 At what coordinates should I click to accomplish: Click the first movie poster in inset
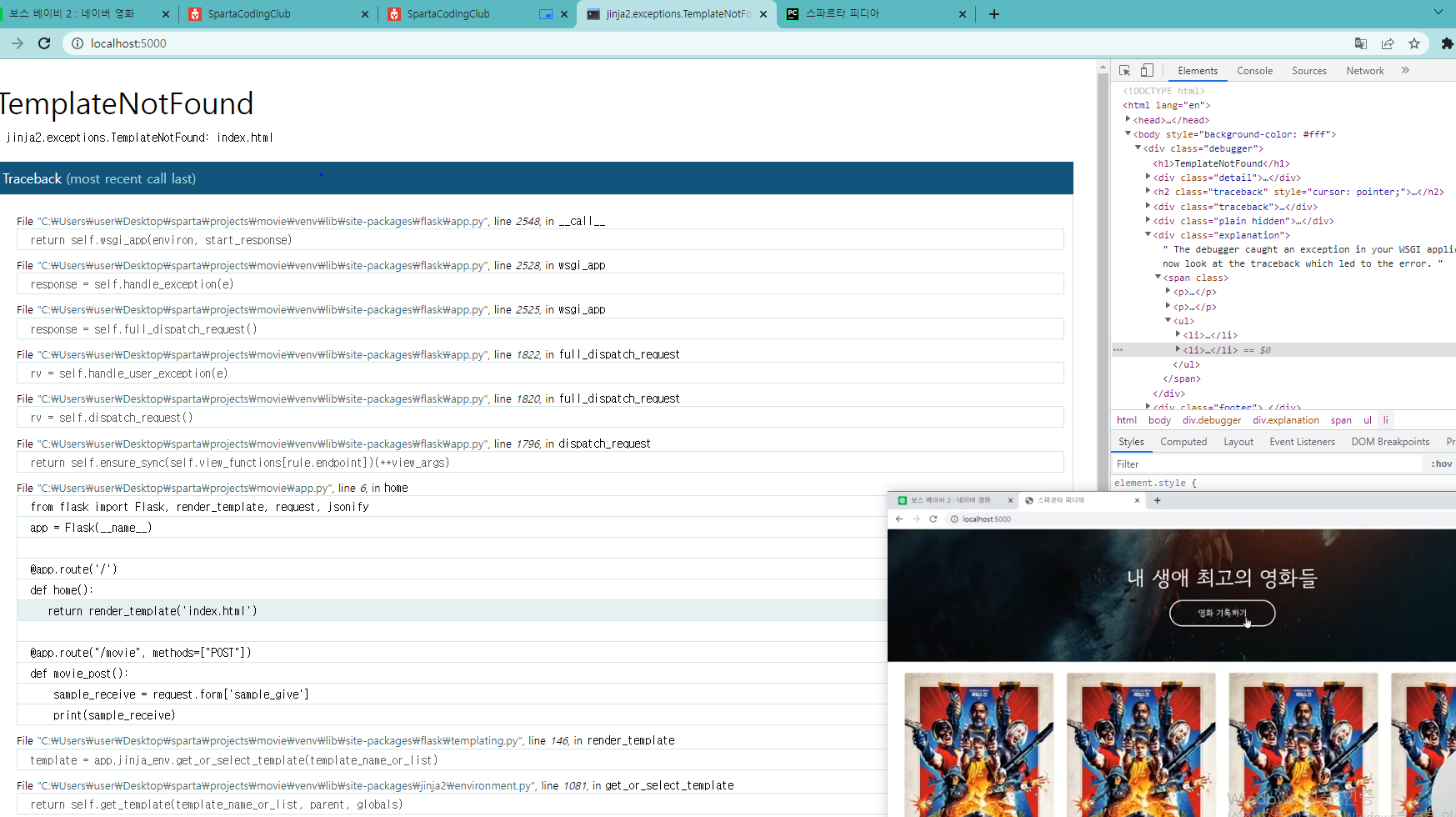978,744
